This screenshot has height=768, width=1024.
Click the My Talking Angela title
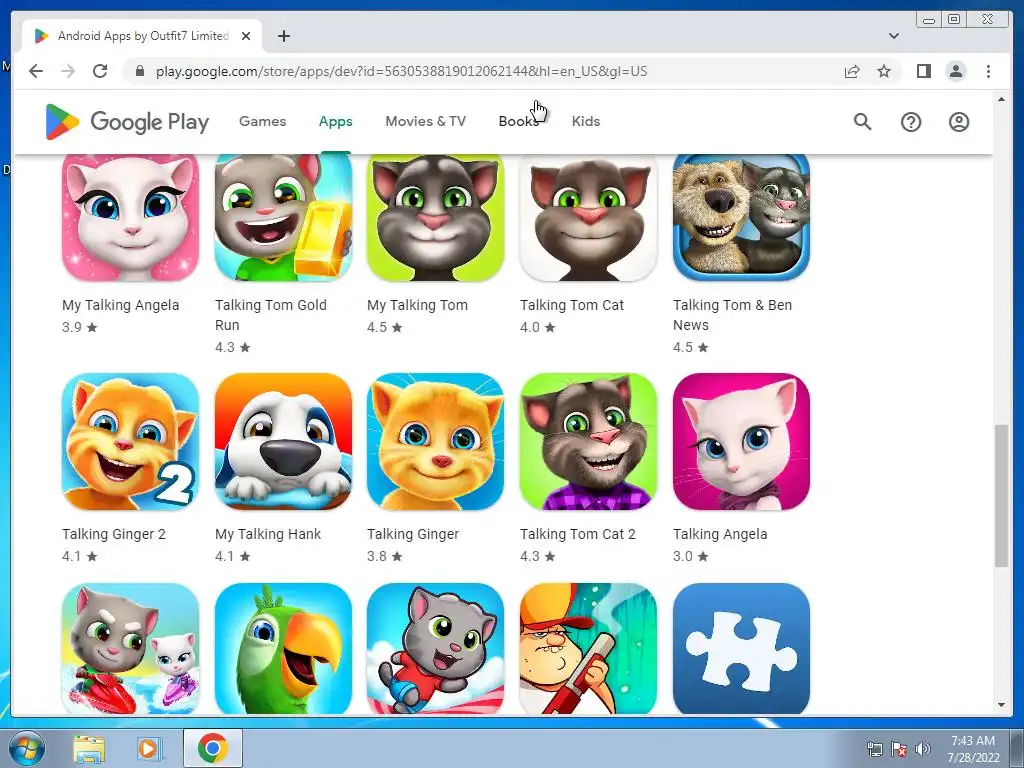tap(120, 305)
